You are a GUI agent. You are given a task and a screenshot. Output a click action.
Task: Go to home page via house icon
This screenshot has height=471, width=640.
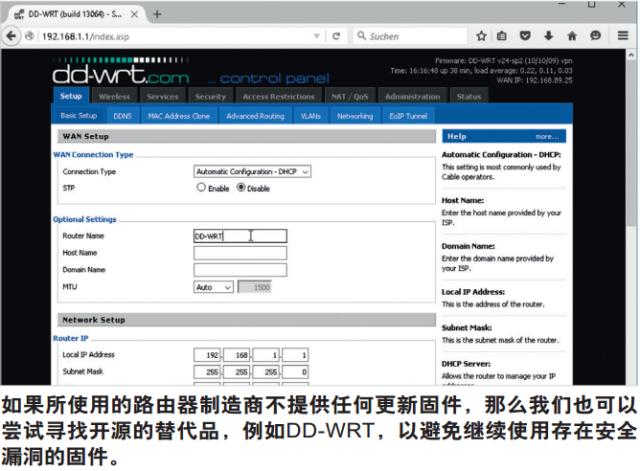[x=572, y=36]
